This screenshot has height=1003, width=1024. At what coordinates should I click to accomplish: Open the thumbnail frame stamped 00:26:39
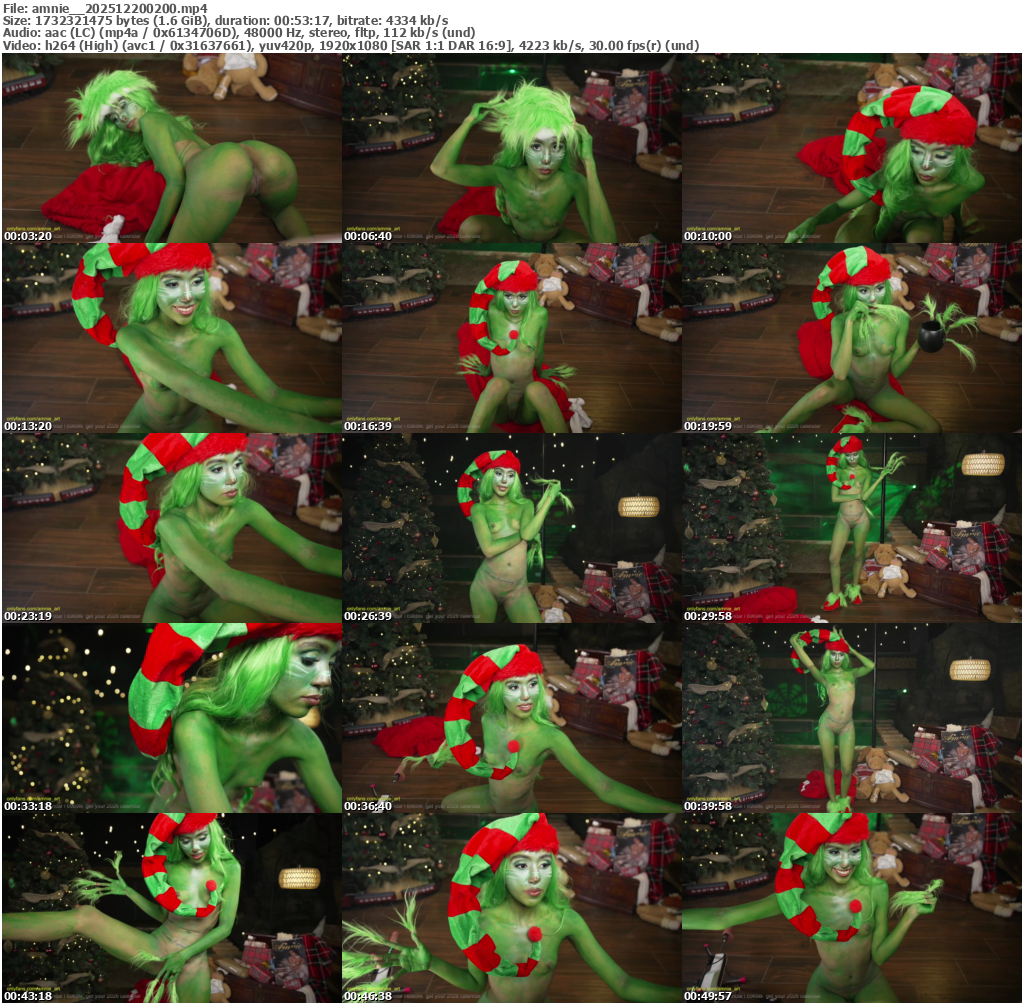(x=512, y=528)
